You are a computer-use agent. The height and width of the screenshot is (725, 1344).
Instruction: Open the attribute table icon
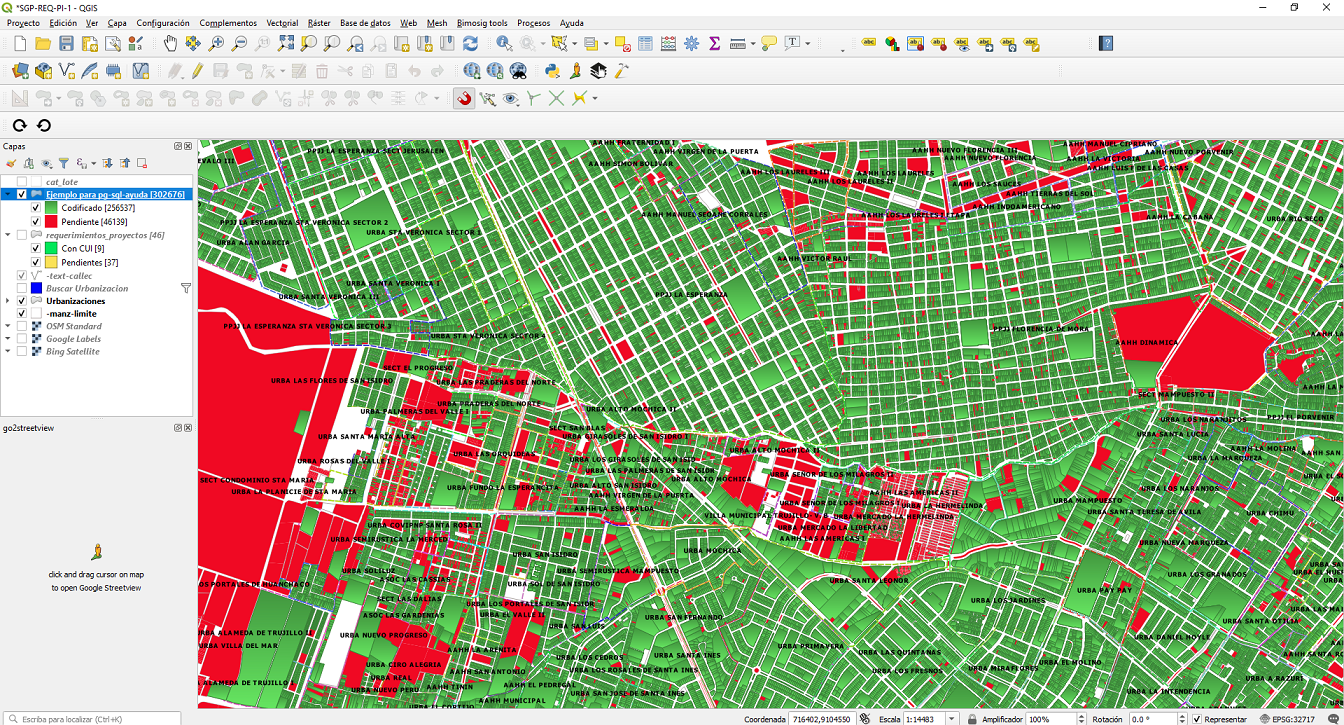[x=645, y=43]
